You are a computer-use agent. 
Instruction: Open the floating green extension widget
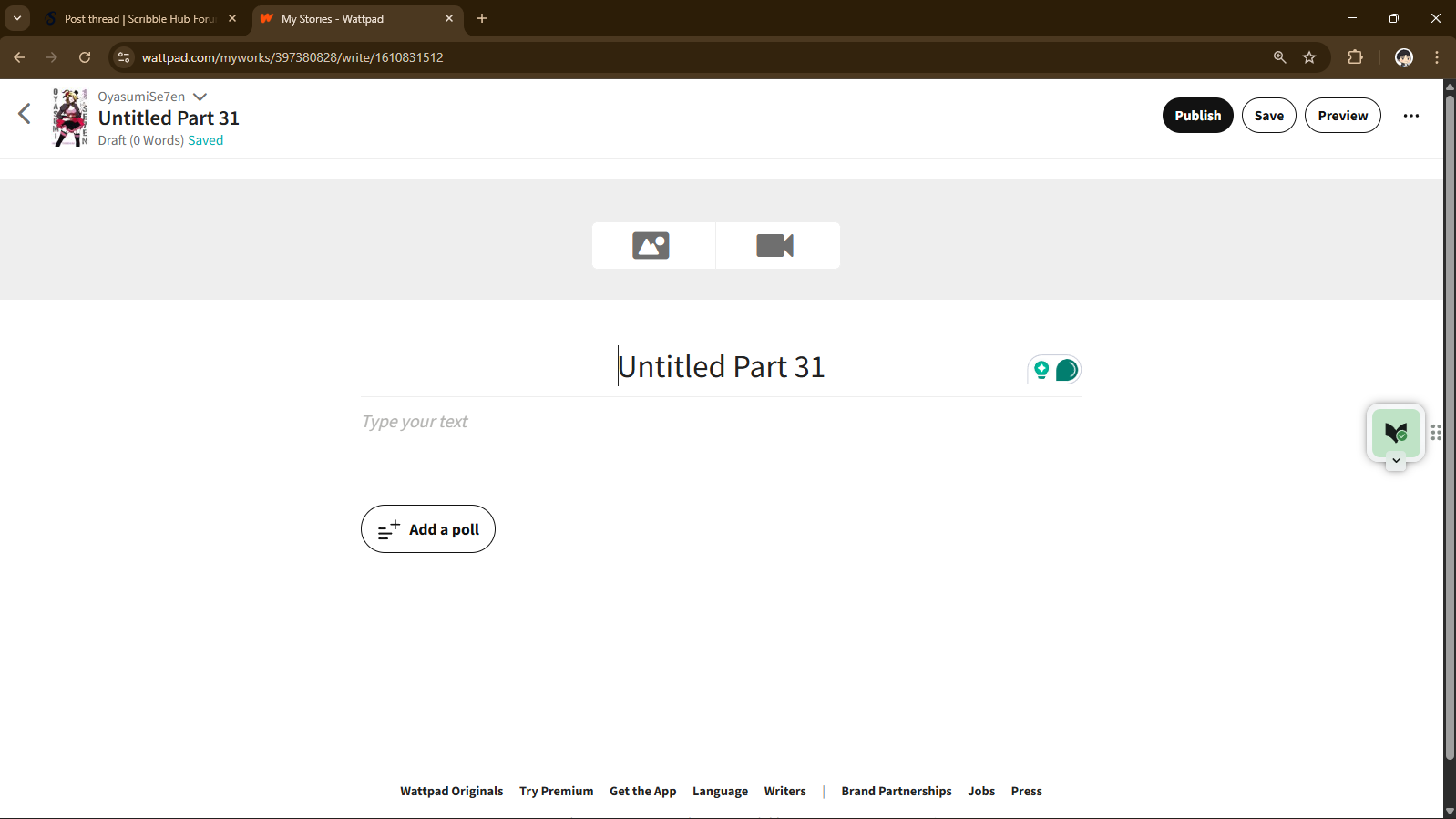(1395, 432)
